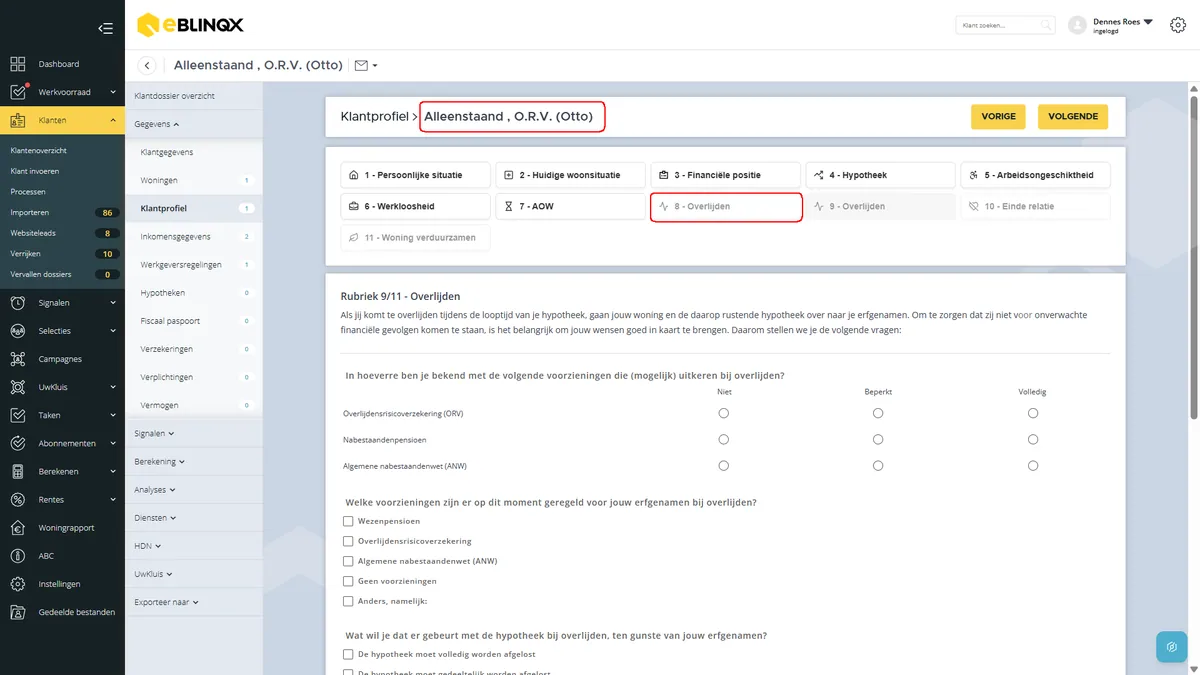Select Beperkt for Nabestaandenpensioen

(x=878, y=439)
